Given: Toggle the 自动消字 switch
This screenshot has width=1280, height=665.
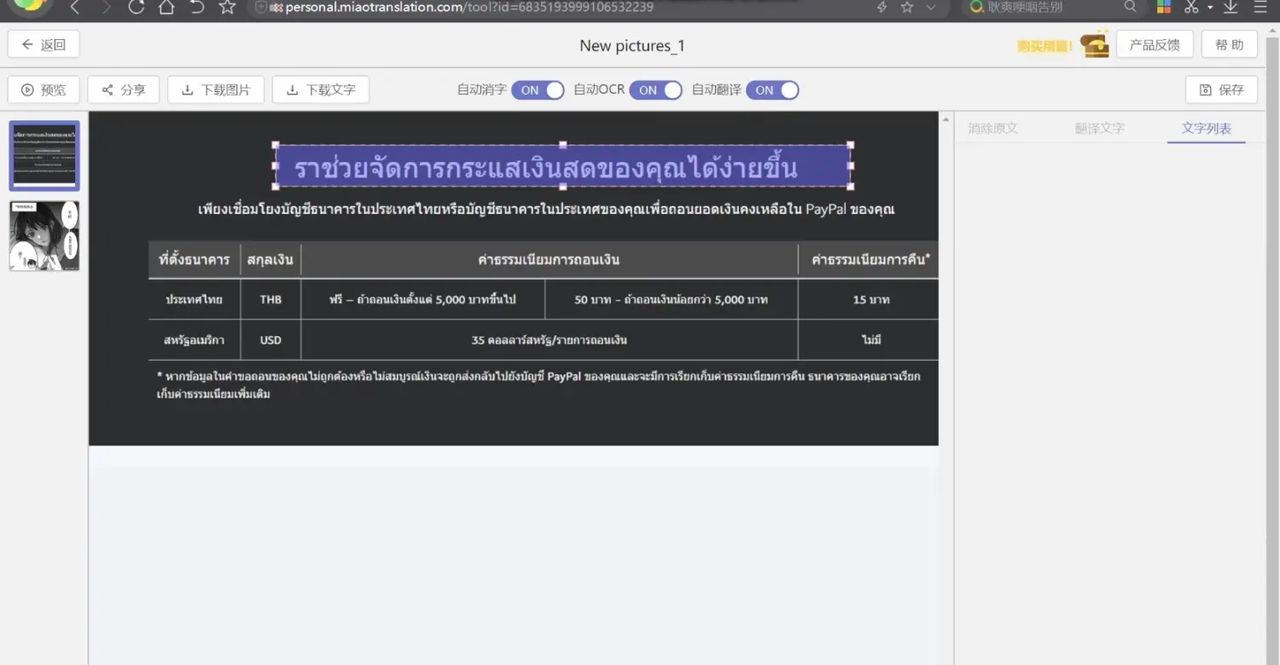Looking at the screenshot, I should [538, 90].
